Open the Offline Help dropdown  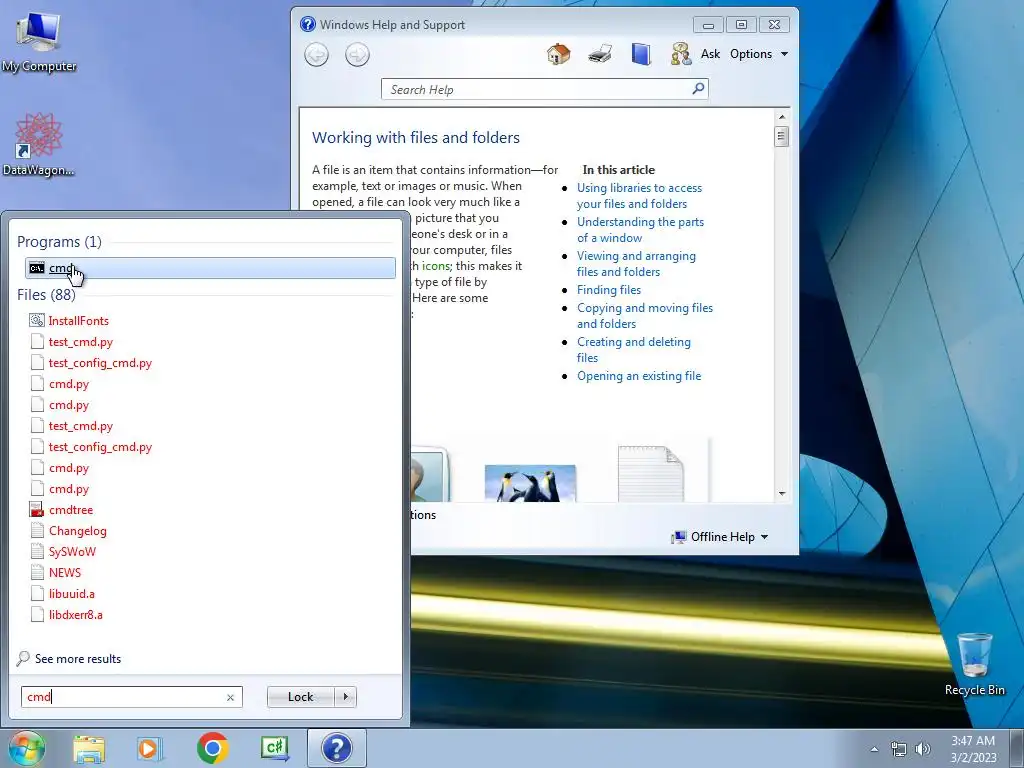pos(720,537)
